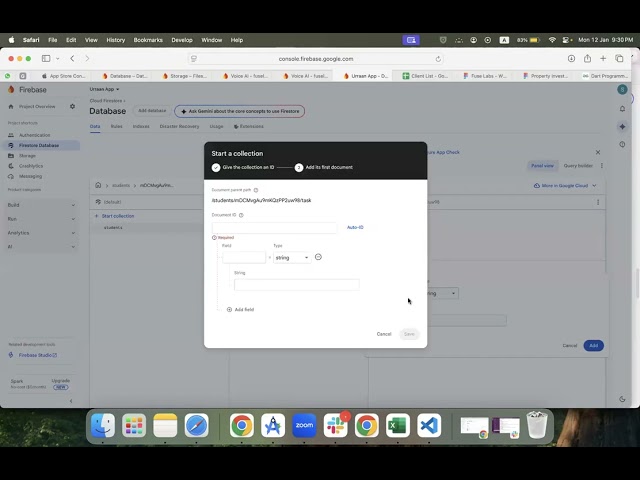
Task: Select Panel view toggle
Action: [542, 166]
